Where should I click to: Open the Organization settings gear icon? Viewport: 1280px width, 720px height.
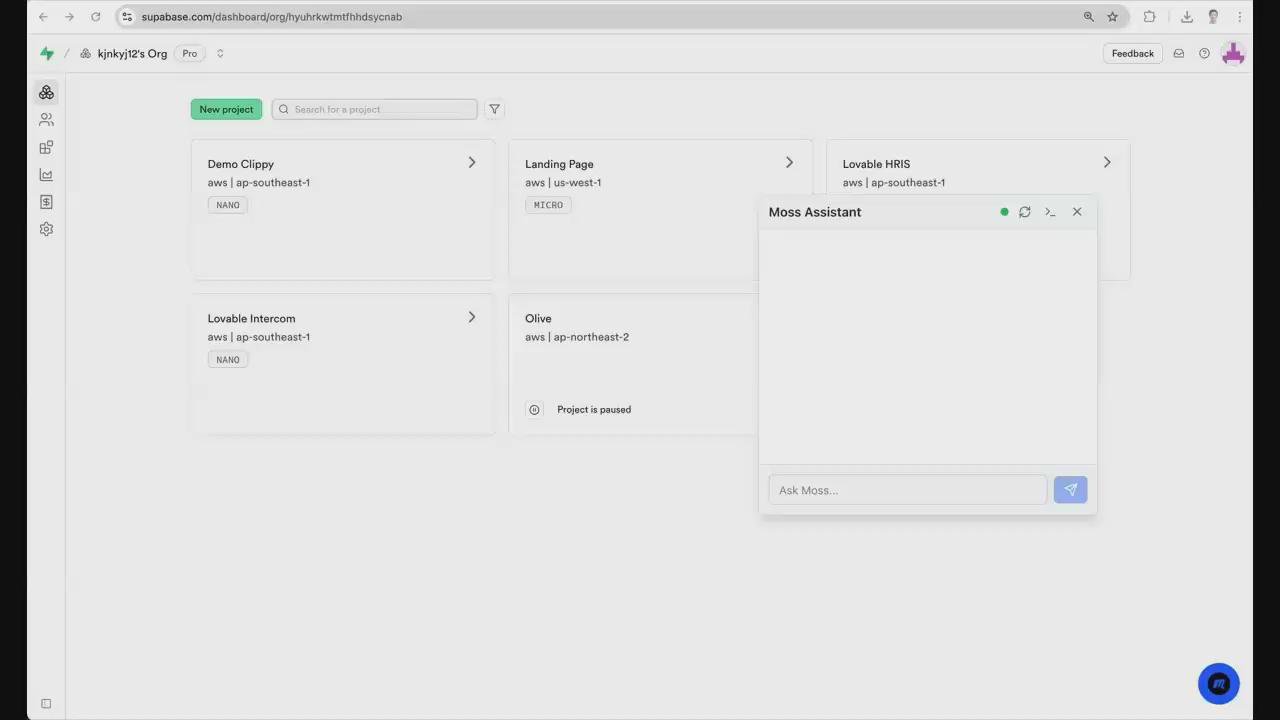pyautogui.click(x=46, y=229)
